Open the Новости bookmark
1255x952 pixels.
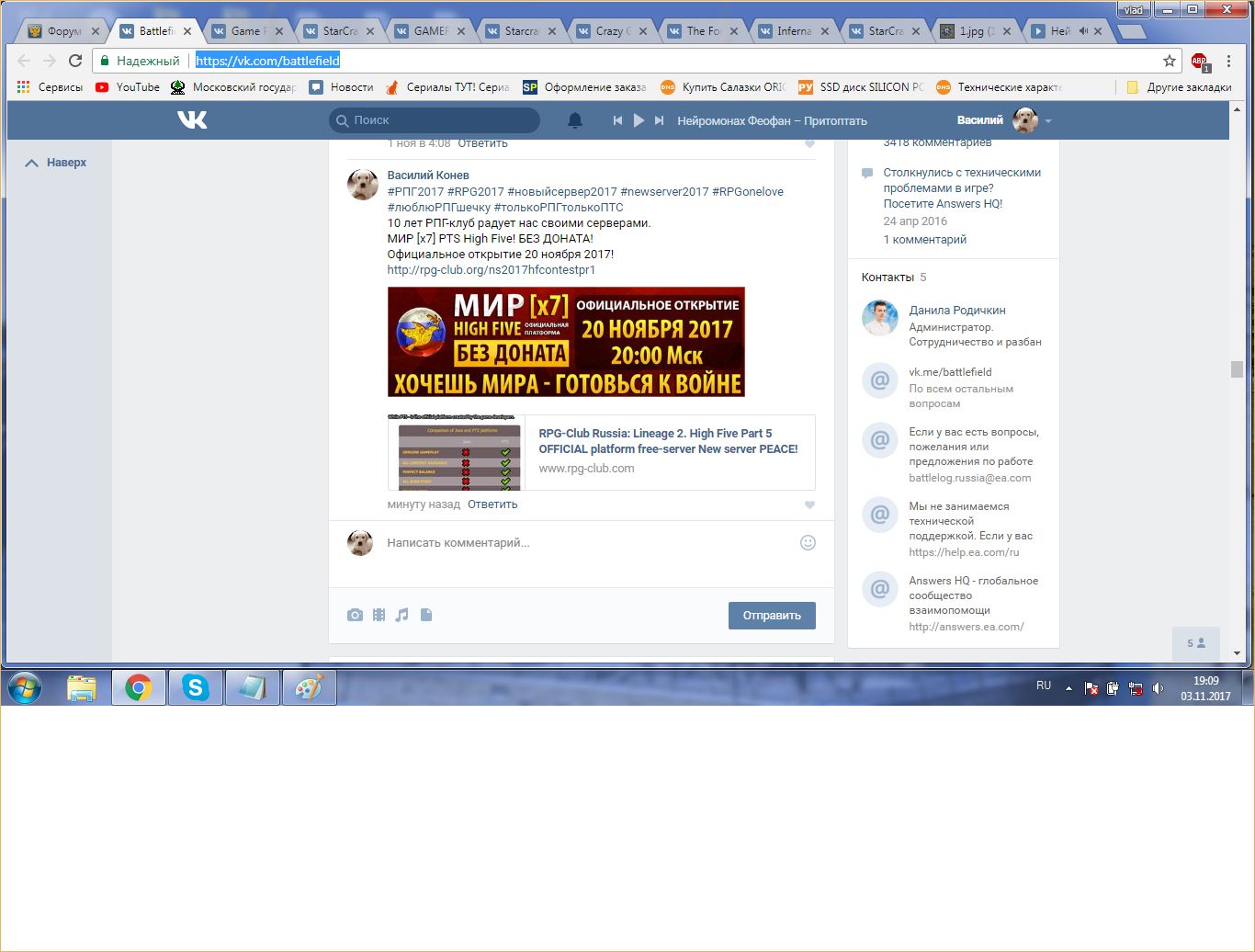pos(341,87)
